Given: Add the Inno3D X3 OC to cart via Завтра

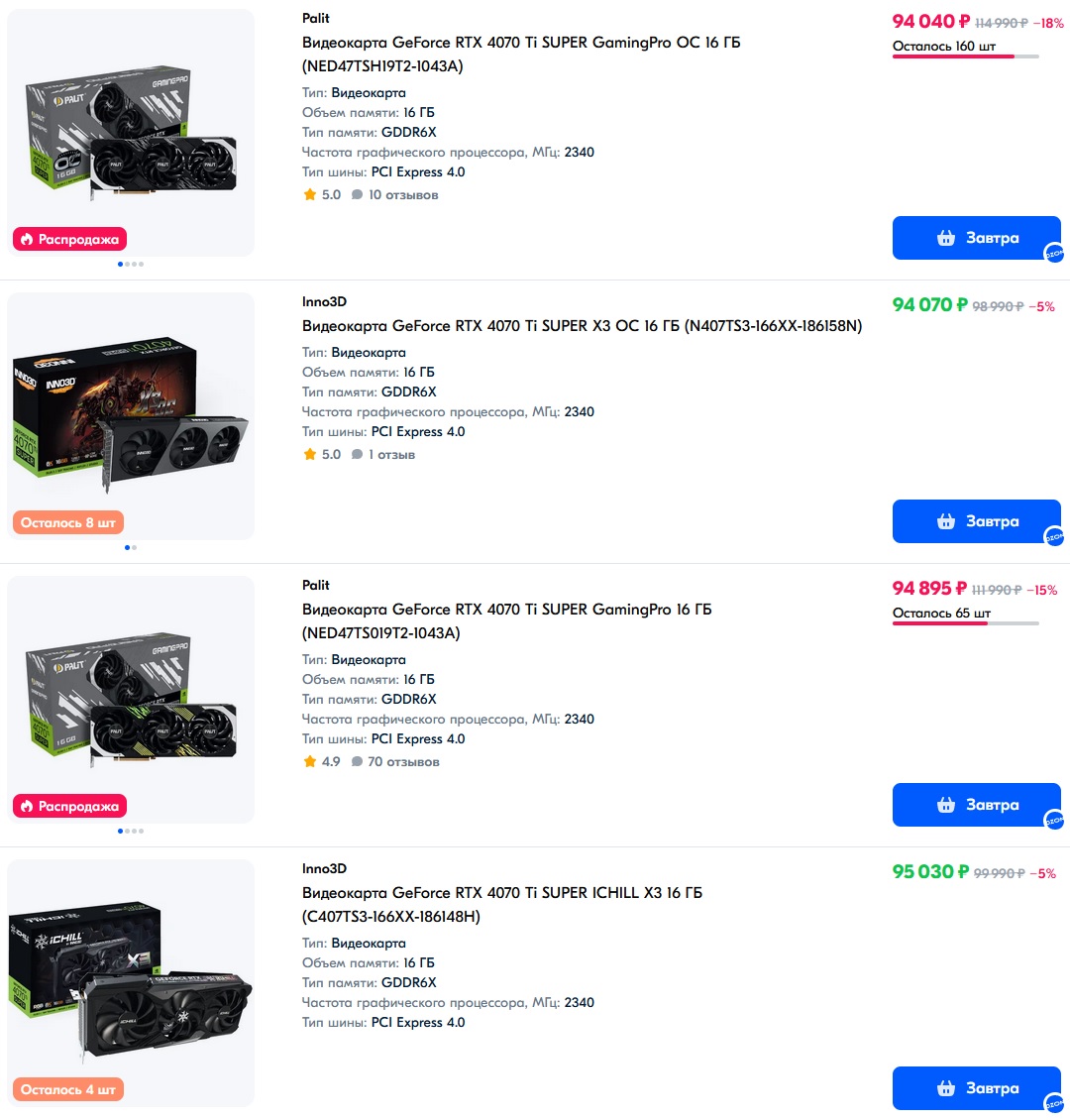Looking at the screenshot, I should tap(977, 521).
